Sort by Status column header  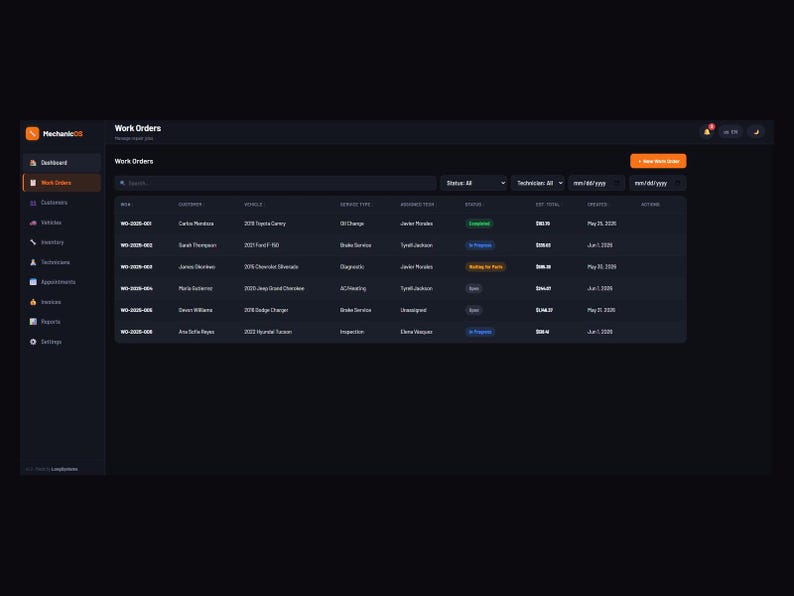pos(473,205)
